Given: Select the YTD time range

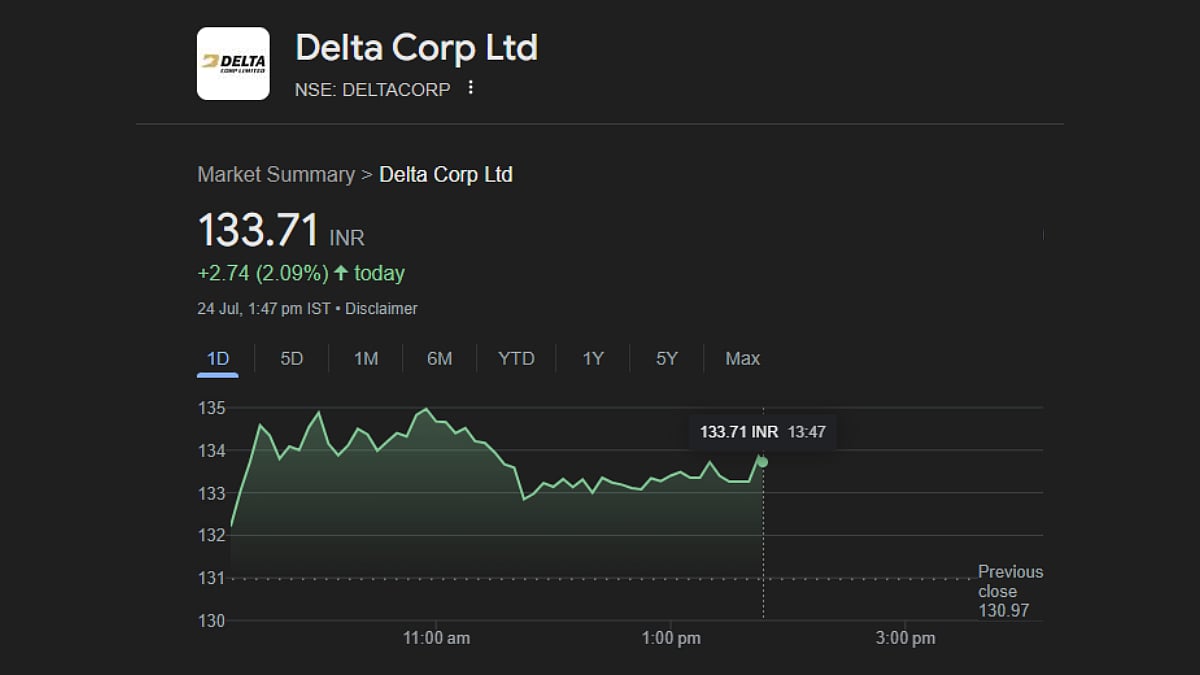Looking at the screenshot, I should (x=516, y=358).
